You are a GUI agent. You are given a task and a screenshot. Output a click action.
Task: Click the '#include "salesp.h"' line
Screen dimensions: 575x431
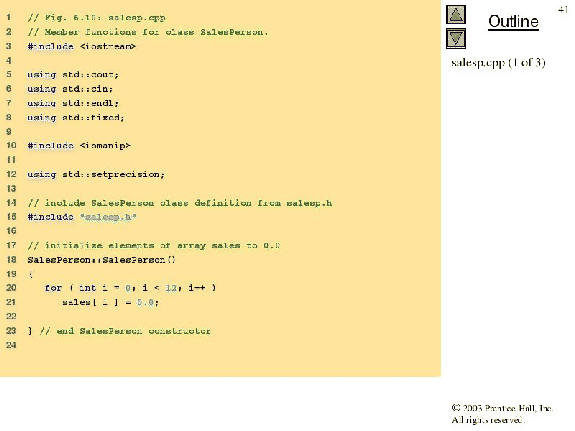(x=82, y=217)
